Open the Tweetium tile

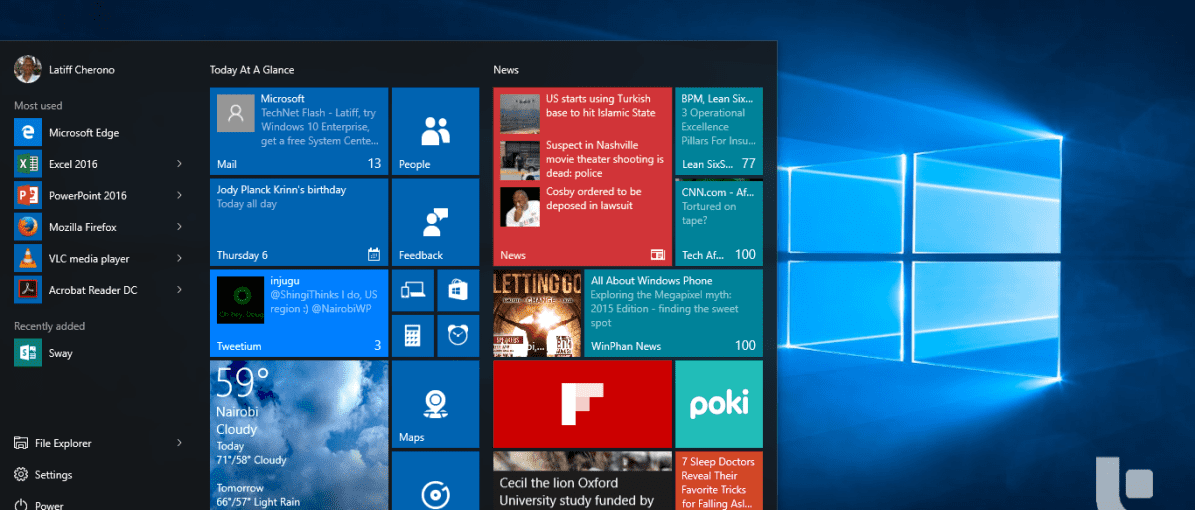299,313
